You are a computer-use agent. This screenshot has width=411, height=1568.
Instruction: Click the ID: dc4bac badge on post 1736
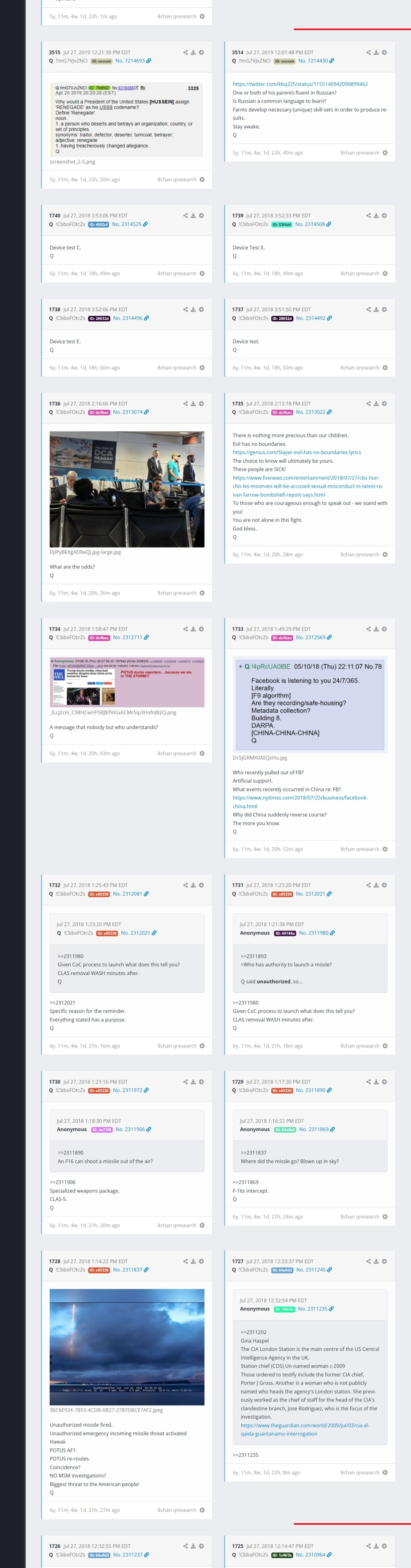tap(99, 412)
